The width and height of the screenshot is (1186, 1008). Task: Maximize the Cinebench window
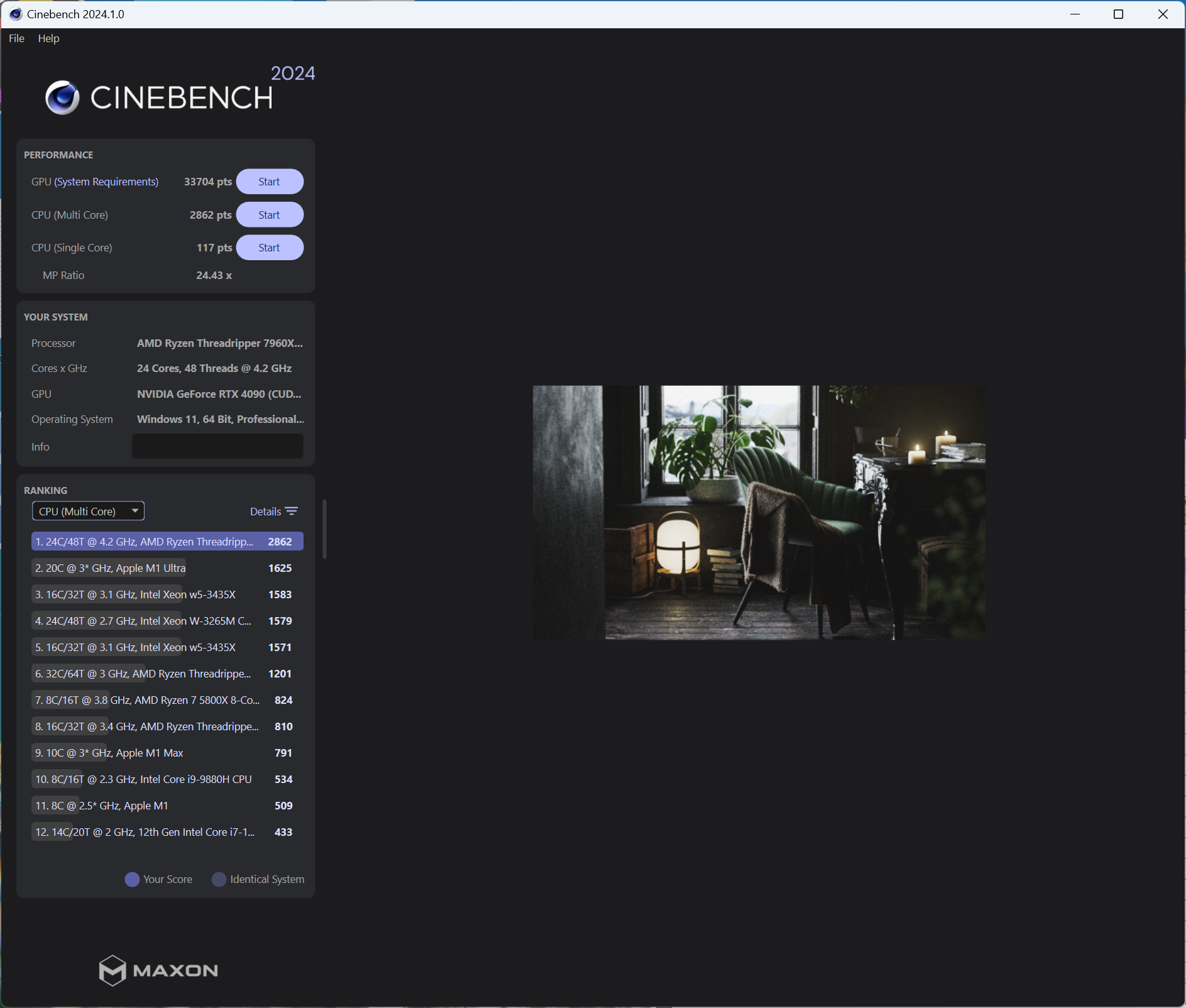[1118, 14]
